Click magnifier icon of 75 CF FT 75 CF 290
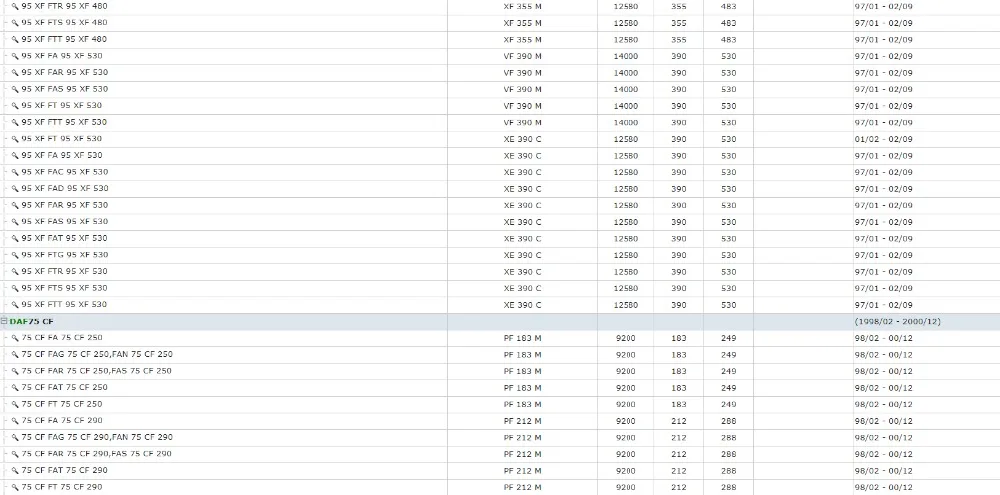This screenshot has height=495, width=1000. [15, 487]
